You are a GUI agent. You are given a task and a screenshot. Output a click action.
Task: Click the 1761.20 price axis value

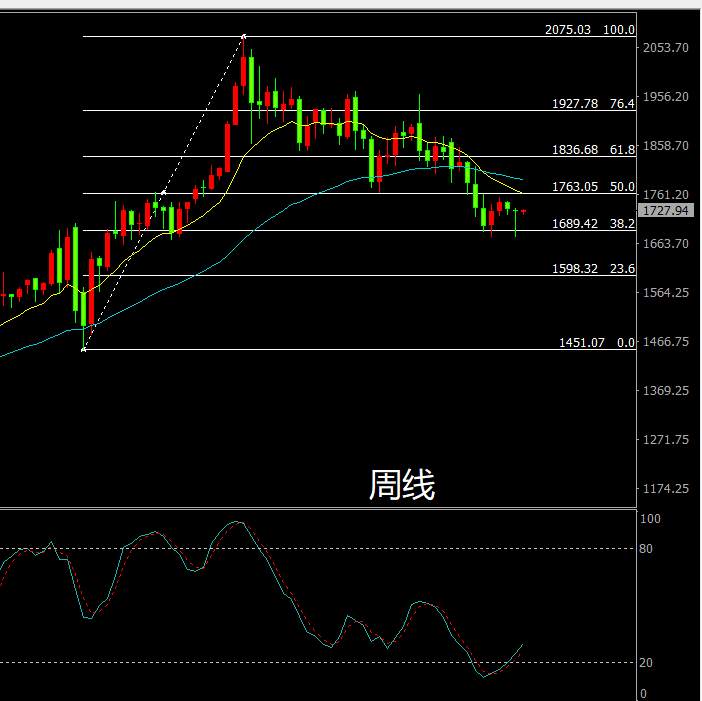[665, 194]
